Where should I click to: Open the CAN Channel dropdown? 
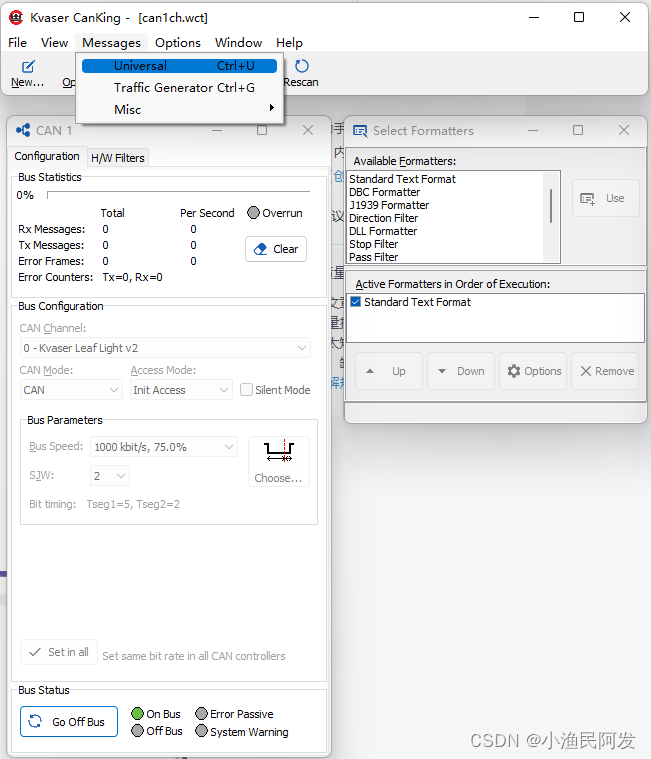pyautogui.click(x=165, y=348)
